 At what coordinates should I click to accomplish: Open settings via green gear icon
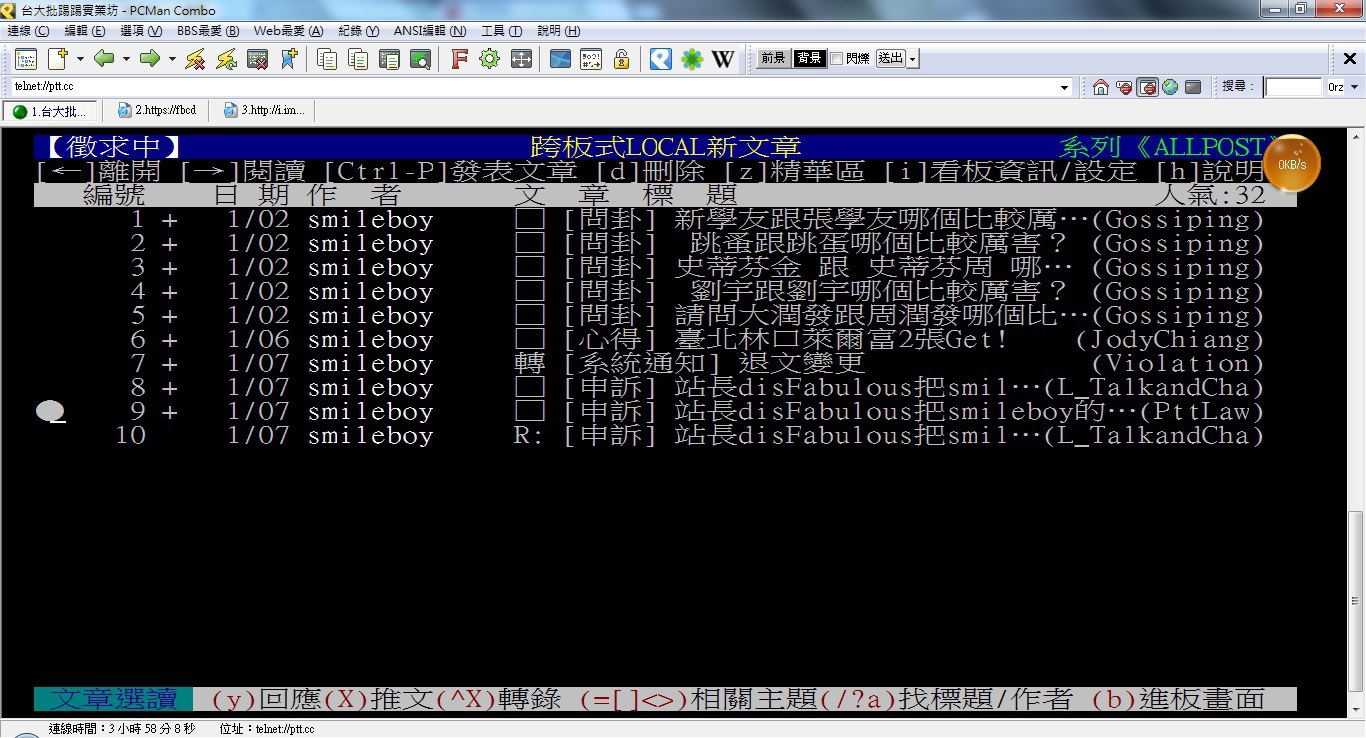pyautogui.click(x=489, y=59)
